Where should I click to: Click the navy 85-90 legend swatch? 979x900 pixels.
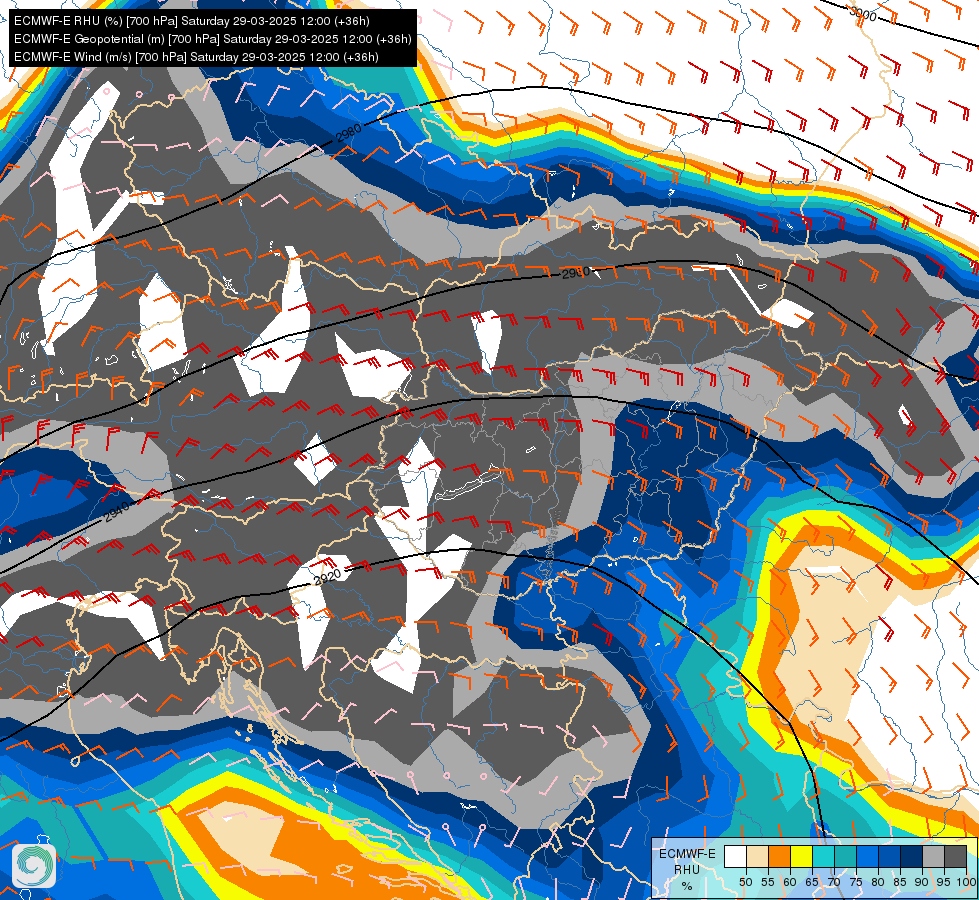912,856
